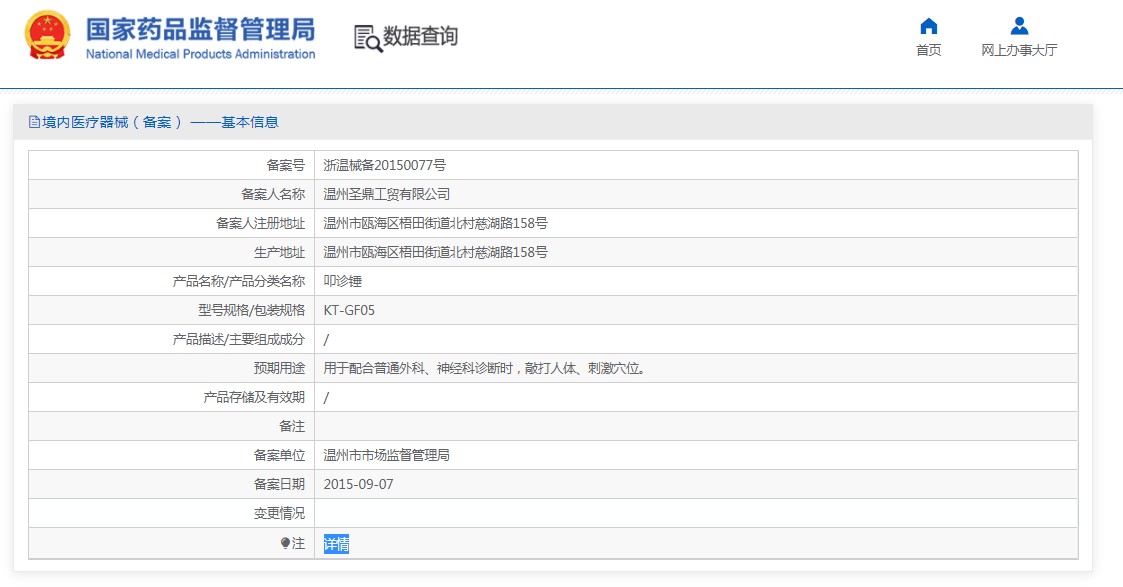Select the model value KT-GF05

(349, 310)
